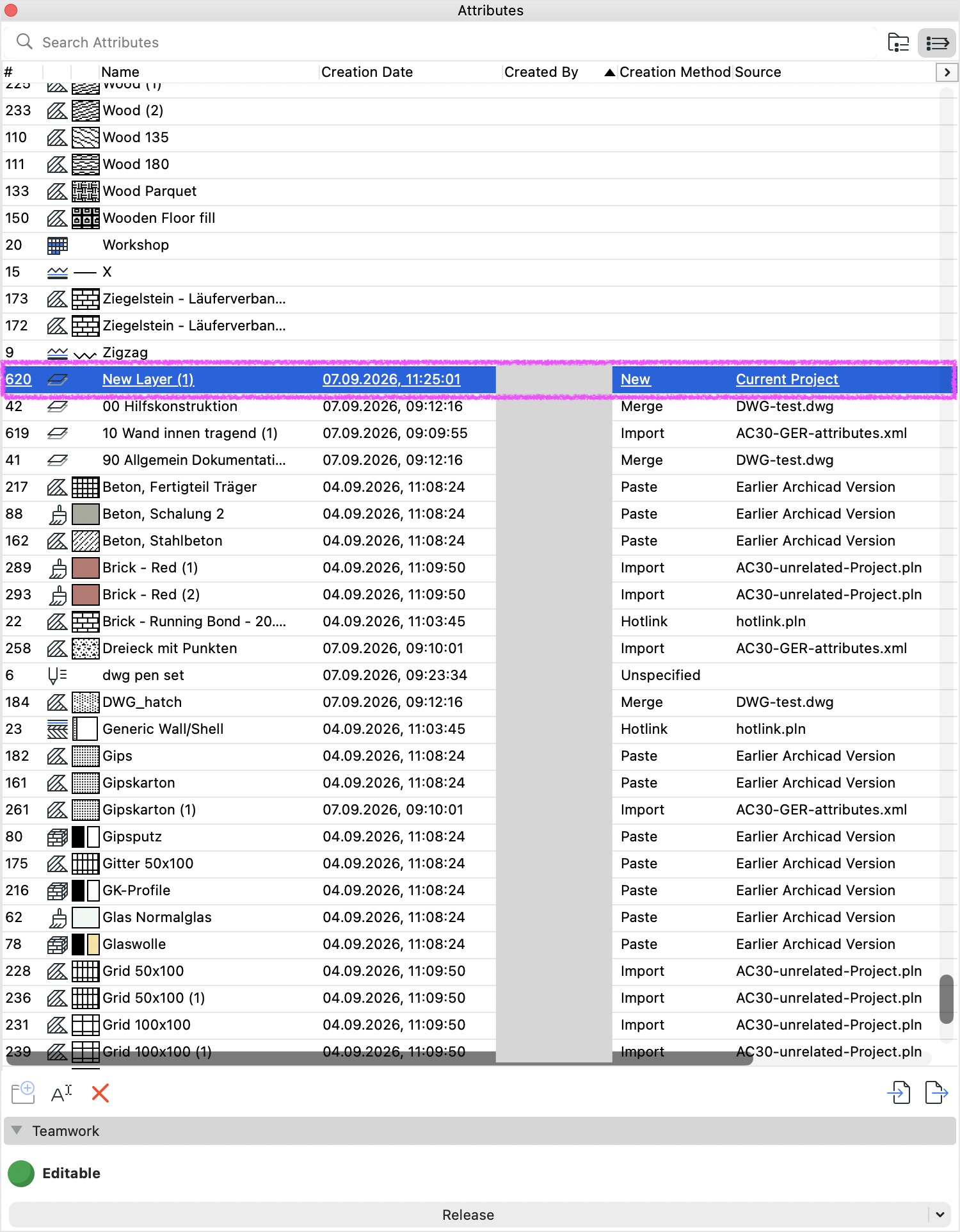Click the import attributes icon
Viewport: 960px width, 1232px height.
[x=899, y=1092]
